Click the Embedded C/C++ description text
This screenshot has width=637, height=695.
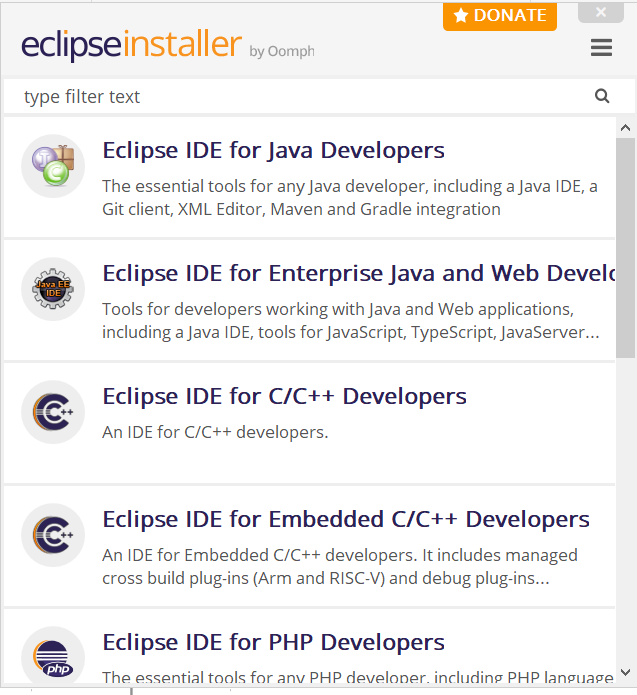tap(340, 566)
